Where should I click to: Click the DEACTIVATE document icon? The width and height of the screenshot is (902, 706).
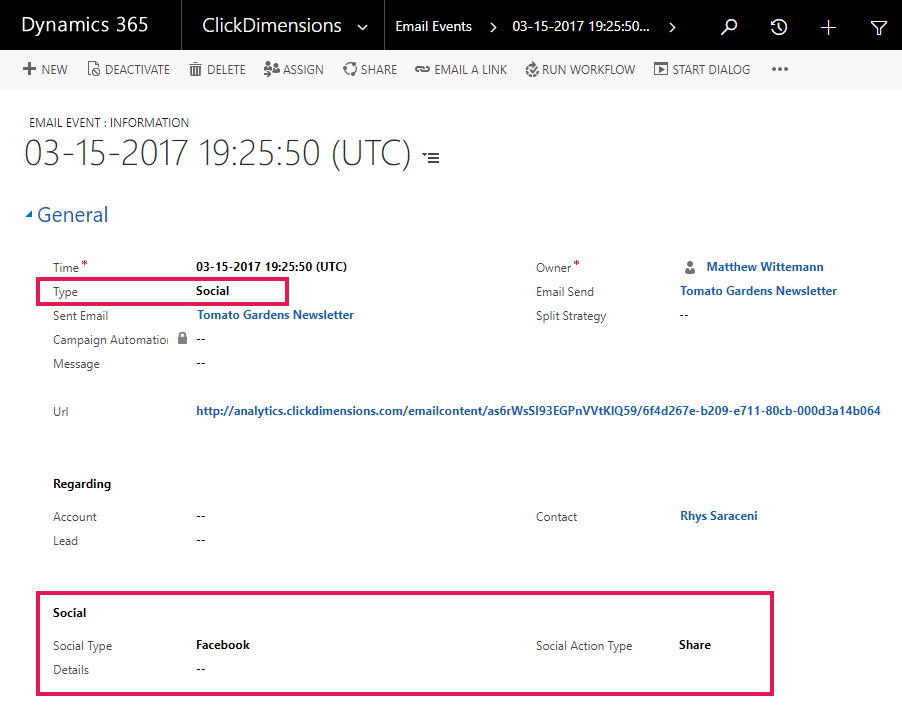93,69
